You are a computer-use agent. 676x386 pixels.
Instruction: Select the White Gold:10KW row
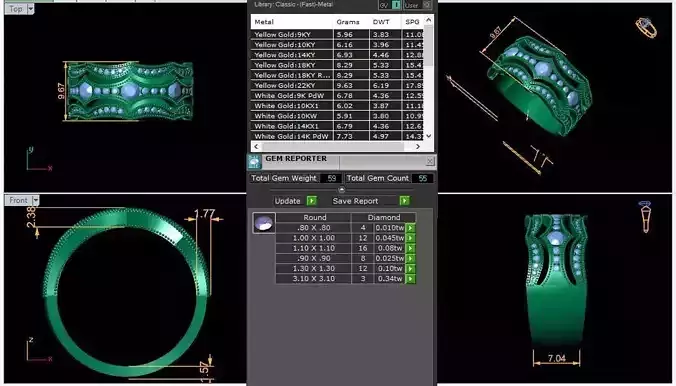[338, 116]
